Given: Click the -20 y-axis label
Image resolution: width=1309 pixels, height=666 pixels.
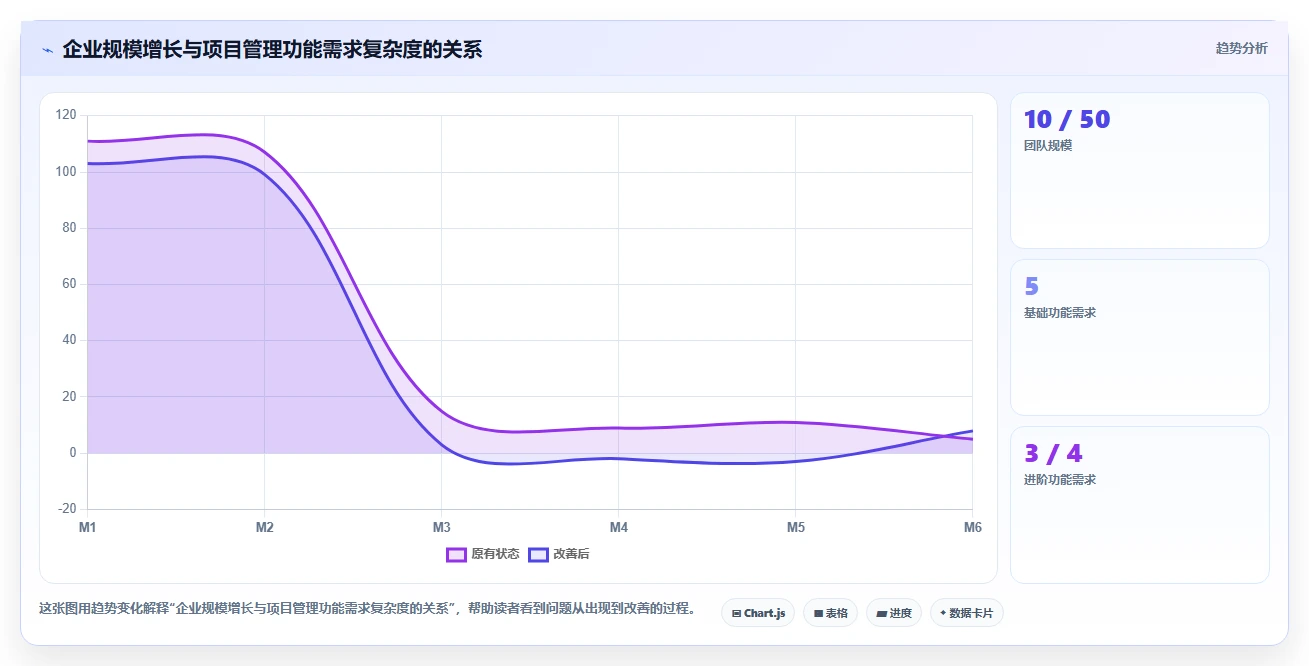Looking at the screenshot, I should click(x=67, y=509).
